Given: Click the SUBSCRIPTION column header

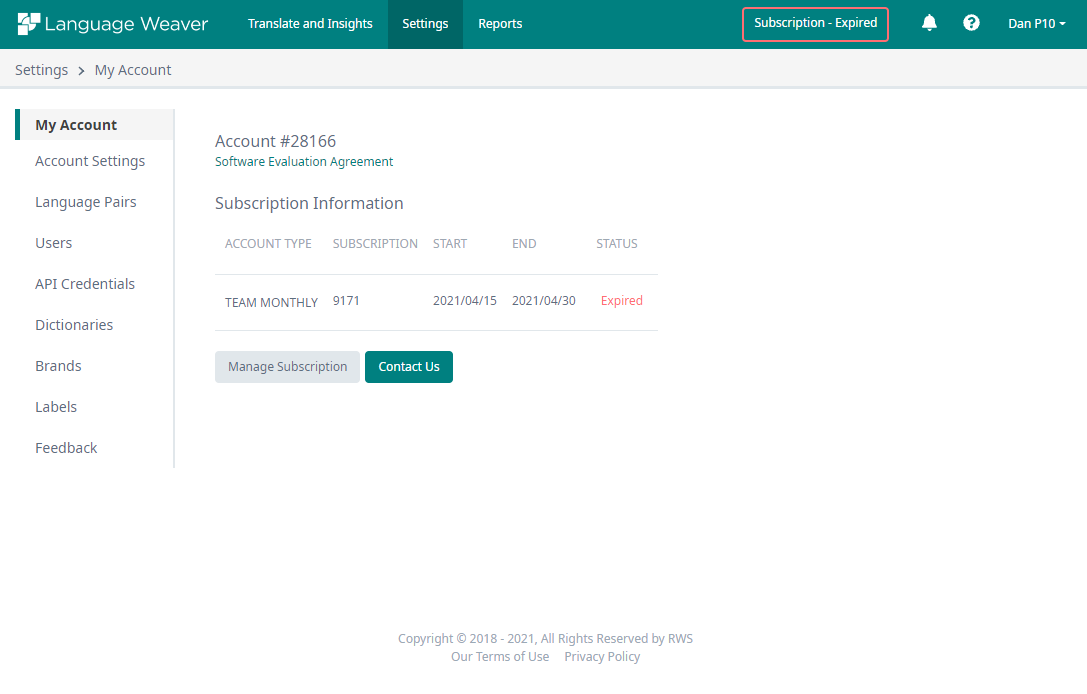Looking at the screenshot, I should 375,243.
